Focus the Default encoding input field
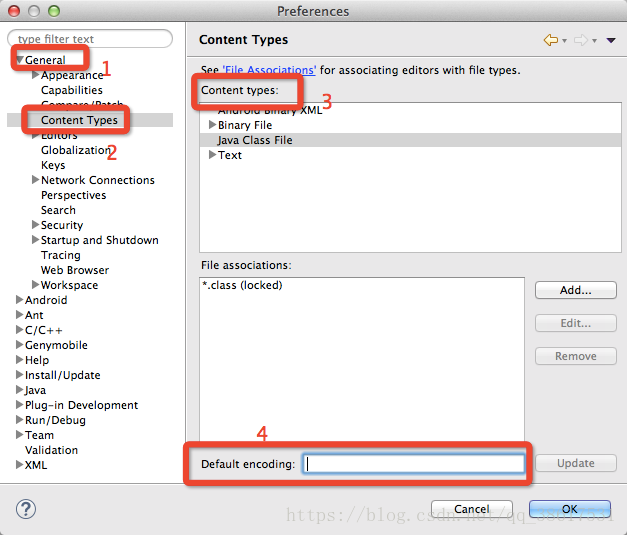The image size is (627, 535). pyautogui.click(x=413, y=464)
